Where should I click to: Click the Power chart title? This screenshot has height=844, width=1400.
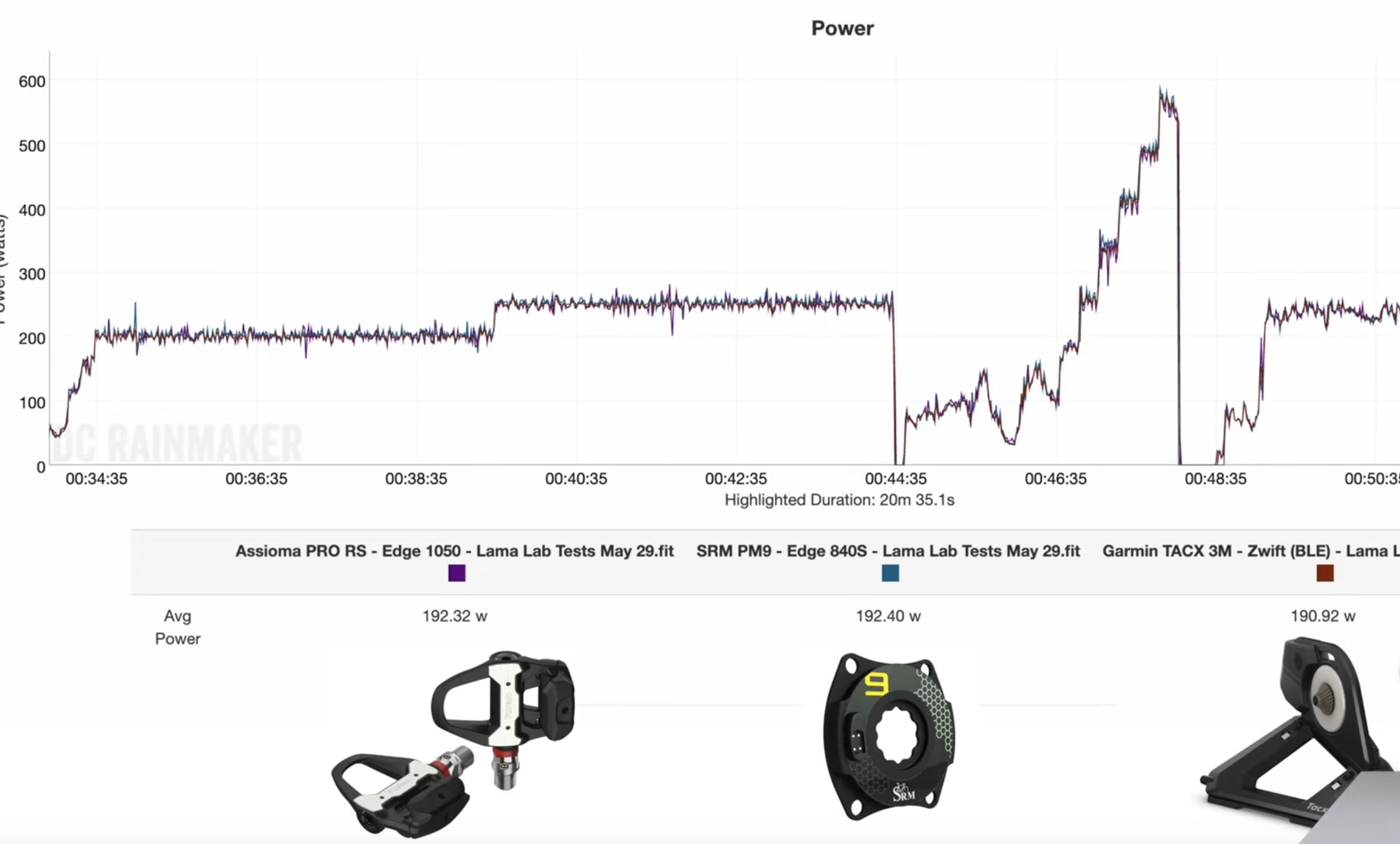[x=842, y=28]
